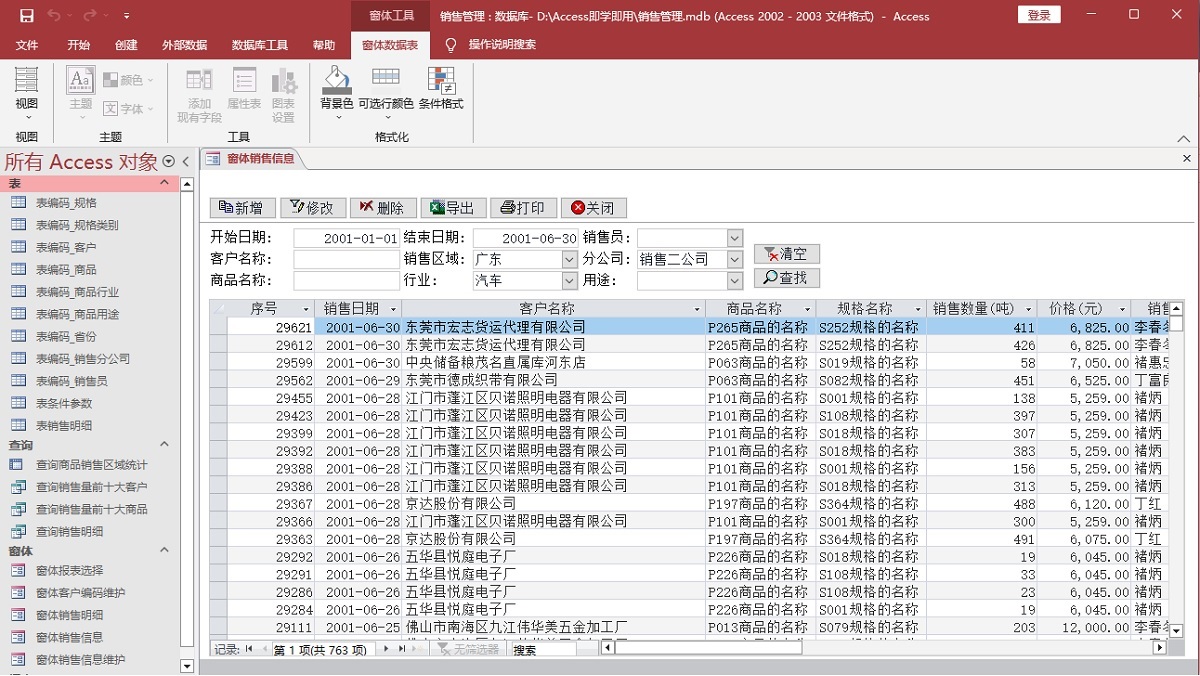Image resolution: width=1200 pixels, height=676 pixels.
Task: Create new blank record via navigation bar
Action: [x=418, y=649]
